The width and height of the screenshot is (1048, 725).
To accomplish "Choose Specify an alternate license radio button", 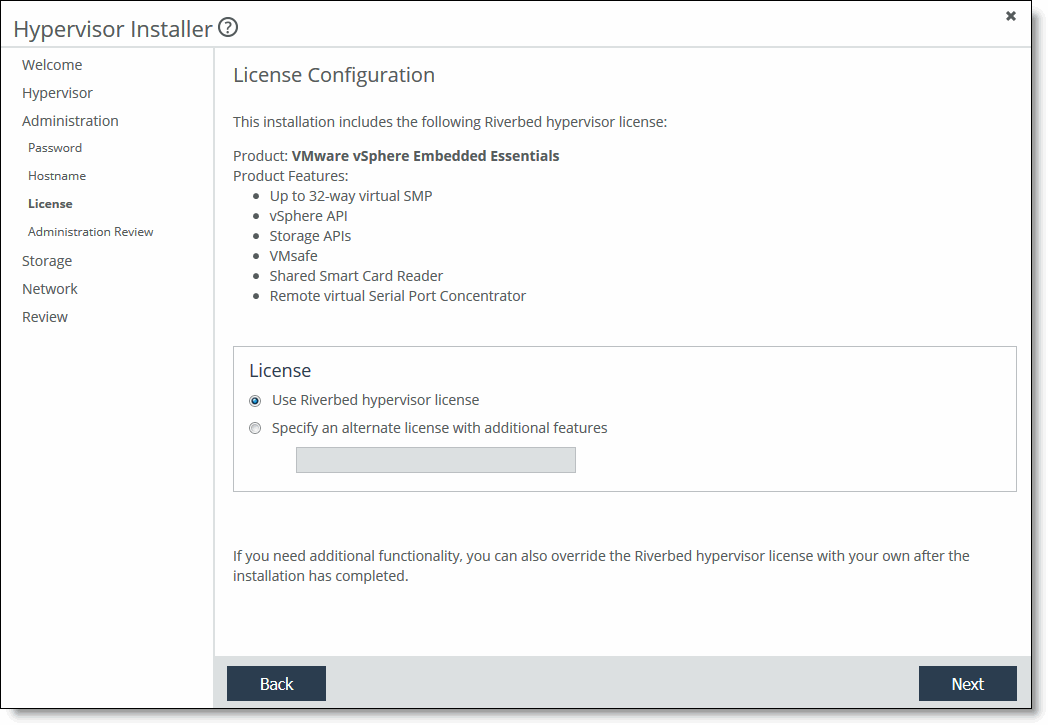I will pos(255,429).
